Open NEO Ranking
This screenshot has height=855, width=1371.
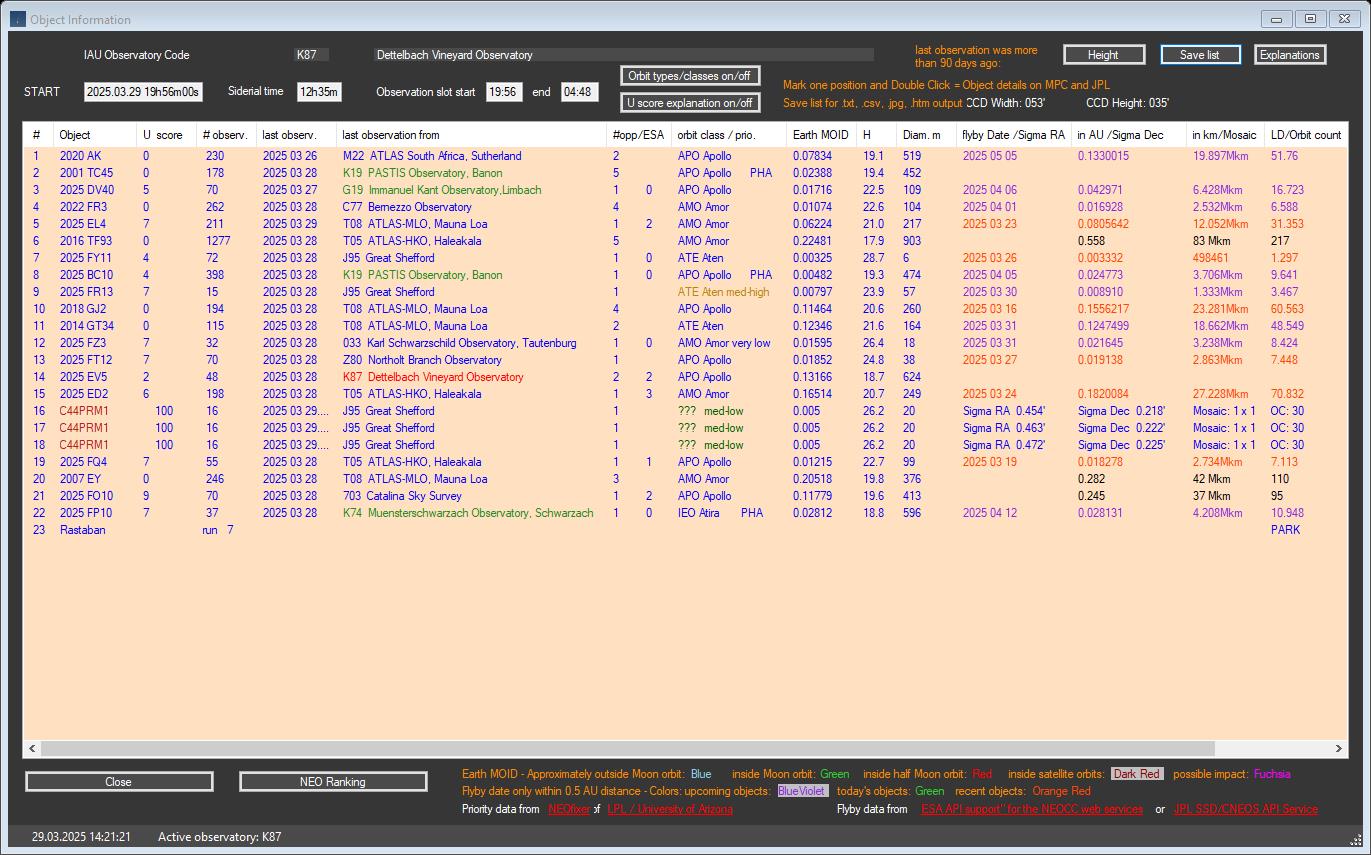[x=333, y=782]
